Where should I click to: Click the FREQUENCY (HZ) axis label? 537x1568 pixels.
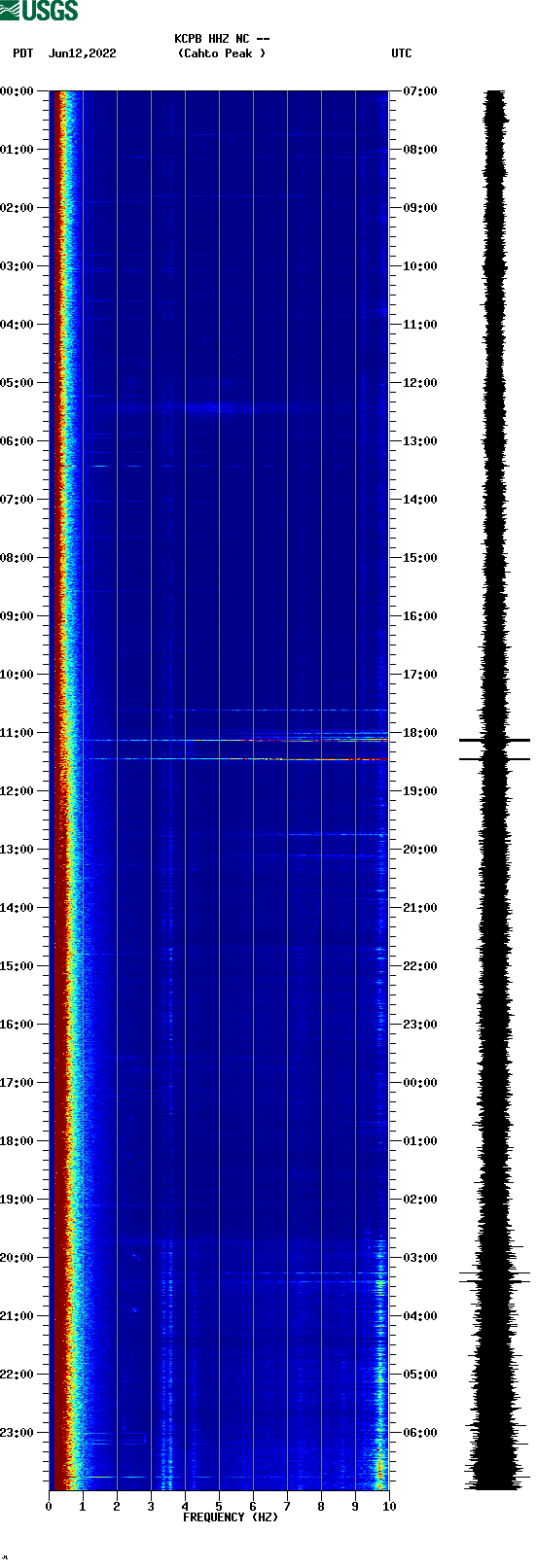(x=231, y=1517)
